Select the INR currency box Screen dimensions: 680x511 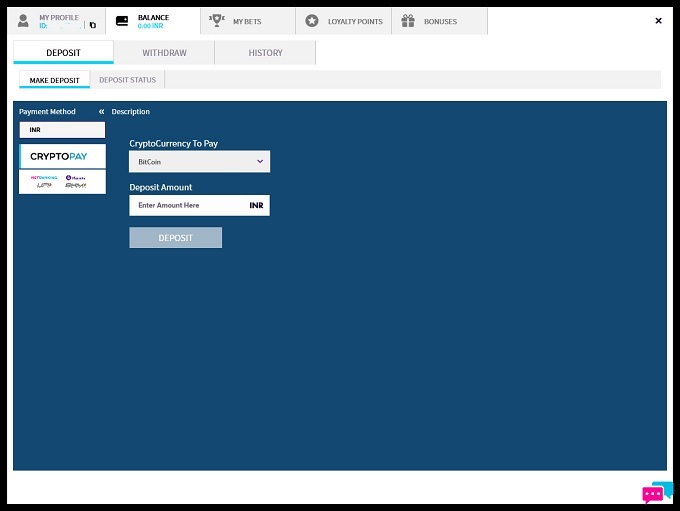pyautogui.click(x=62, y=130)
